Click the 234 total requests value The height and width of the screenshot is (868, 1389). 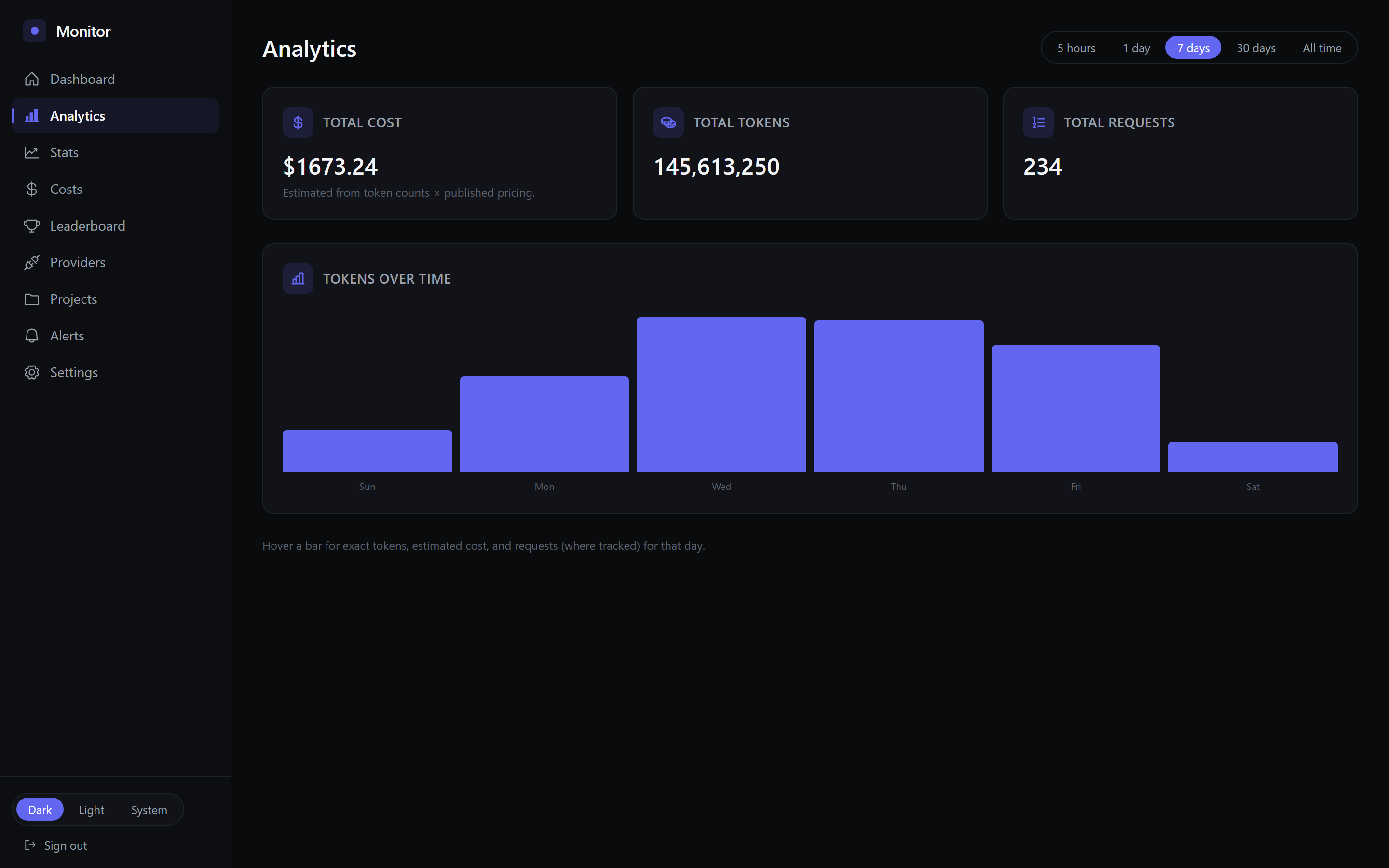coord(1042,166)
